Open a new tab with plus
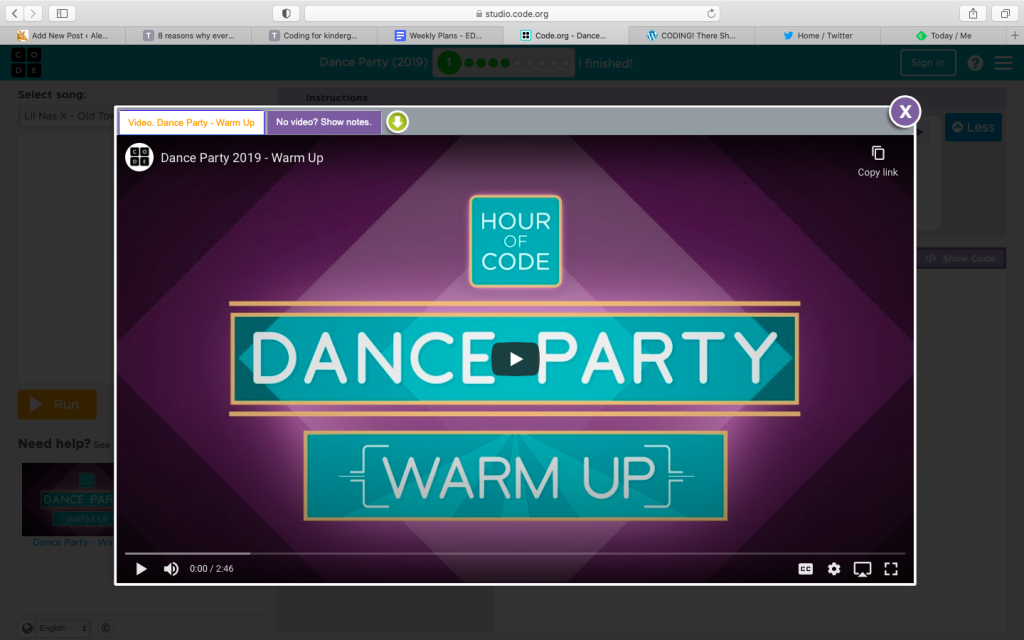 pyautogui.click(x=1015, y=35)
